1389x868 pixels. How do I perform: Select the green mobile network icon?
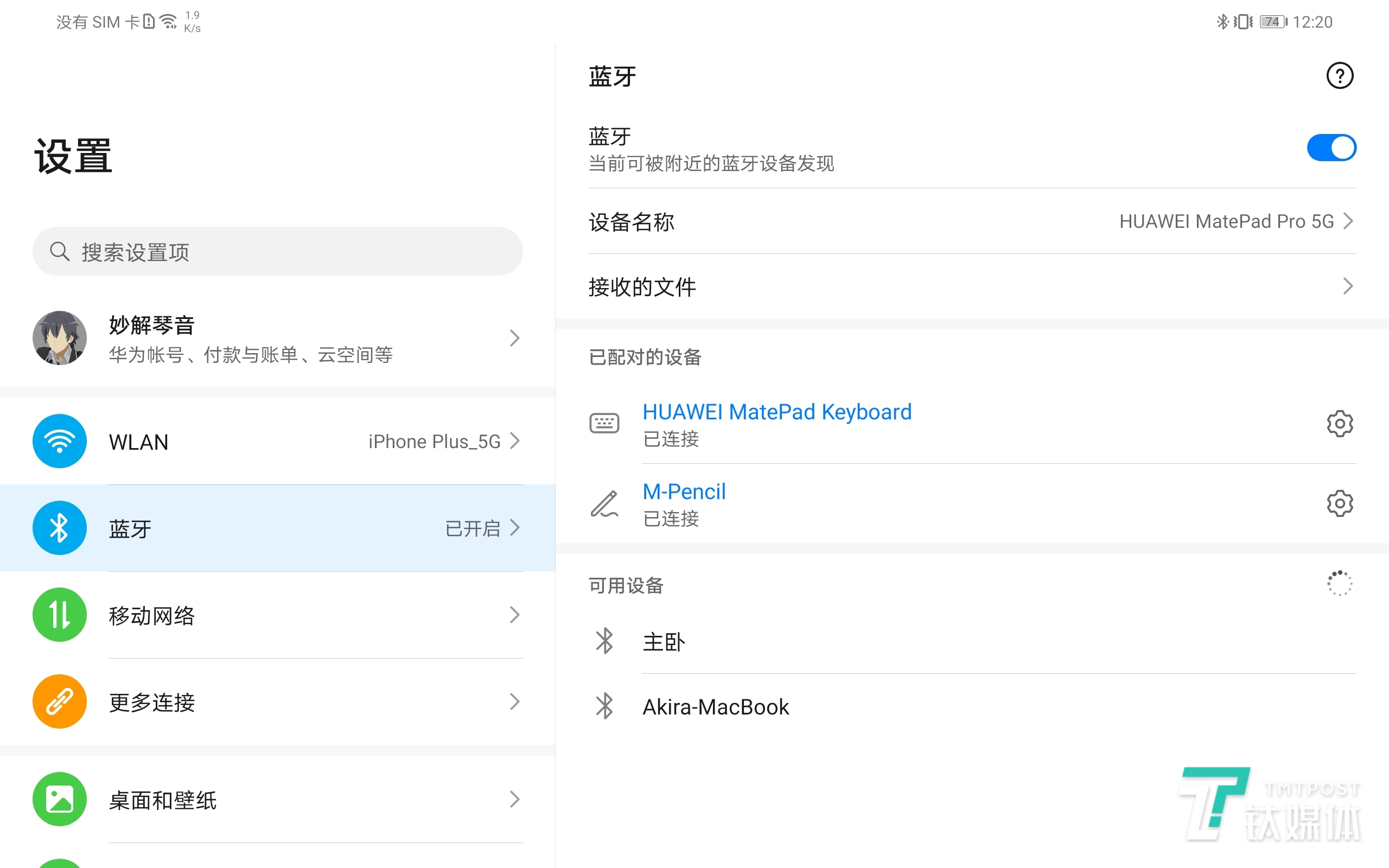point(59,614)
